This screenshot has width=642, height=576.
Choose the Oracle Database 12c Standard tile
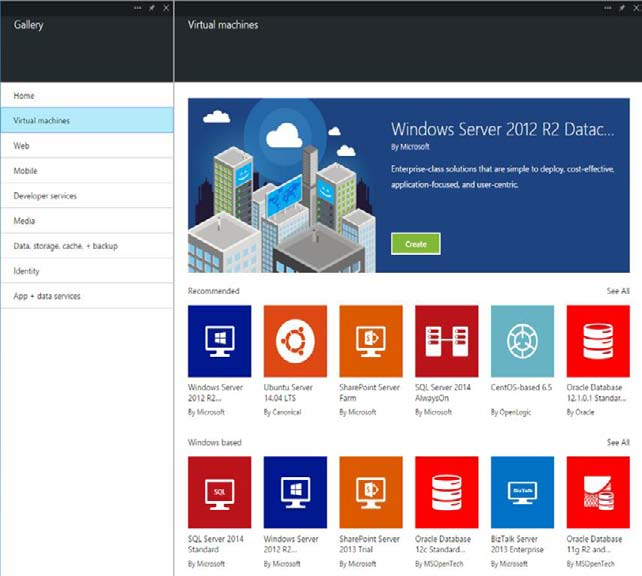click(446, 491)
